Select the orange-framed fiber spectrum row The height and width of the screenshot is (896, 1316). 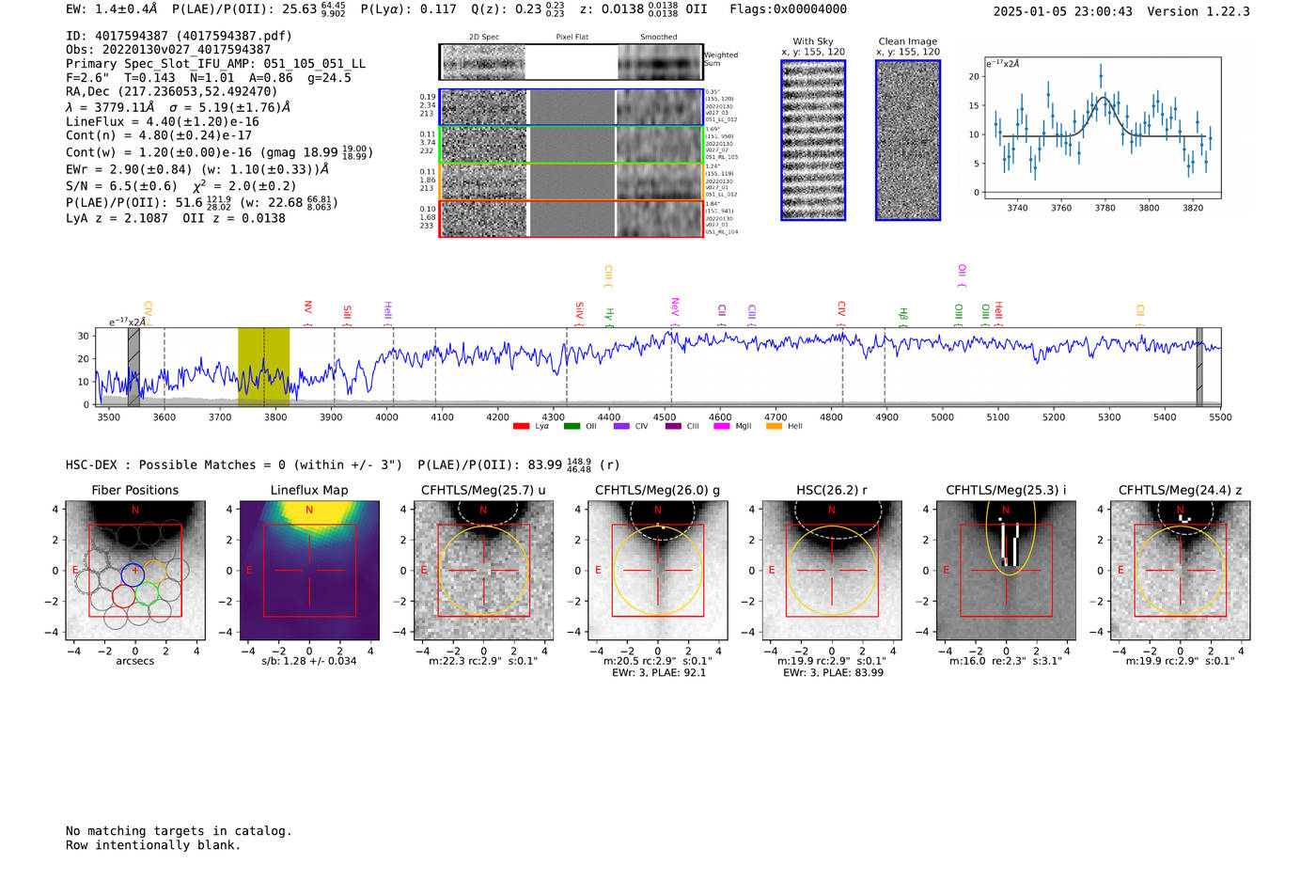coord(571,181)
